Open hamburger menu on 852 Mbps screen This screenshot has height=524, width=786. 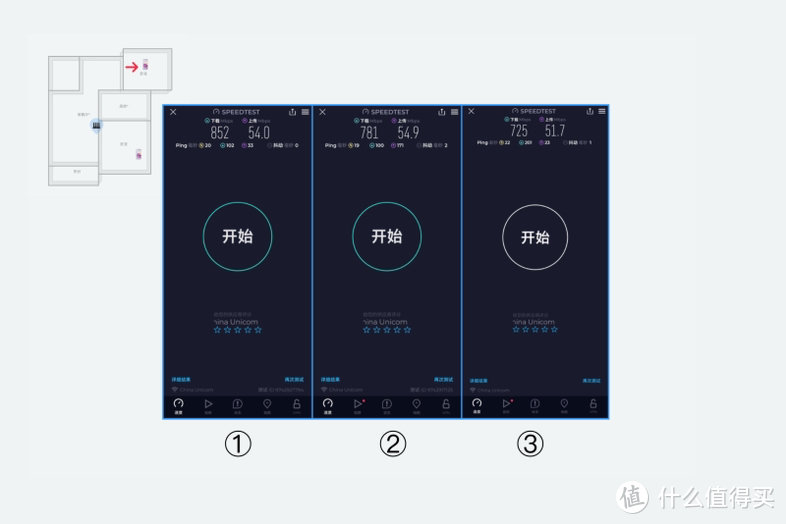tap(305, 112)
